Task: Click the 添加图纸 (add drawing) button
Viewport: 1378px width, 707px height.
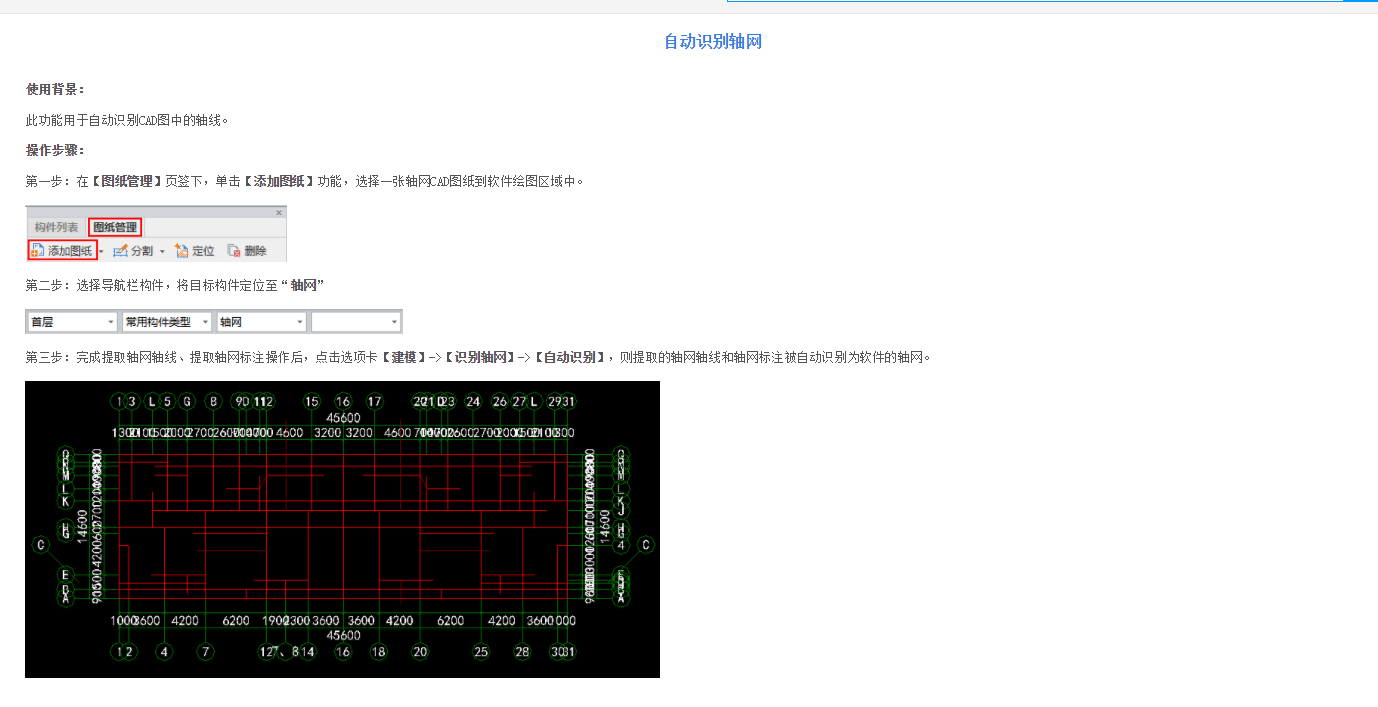Action: (x=63, y=250)
